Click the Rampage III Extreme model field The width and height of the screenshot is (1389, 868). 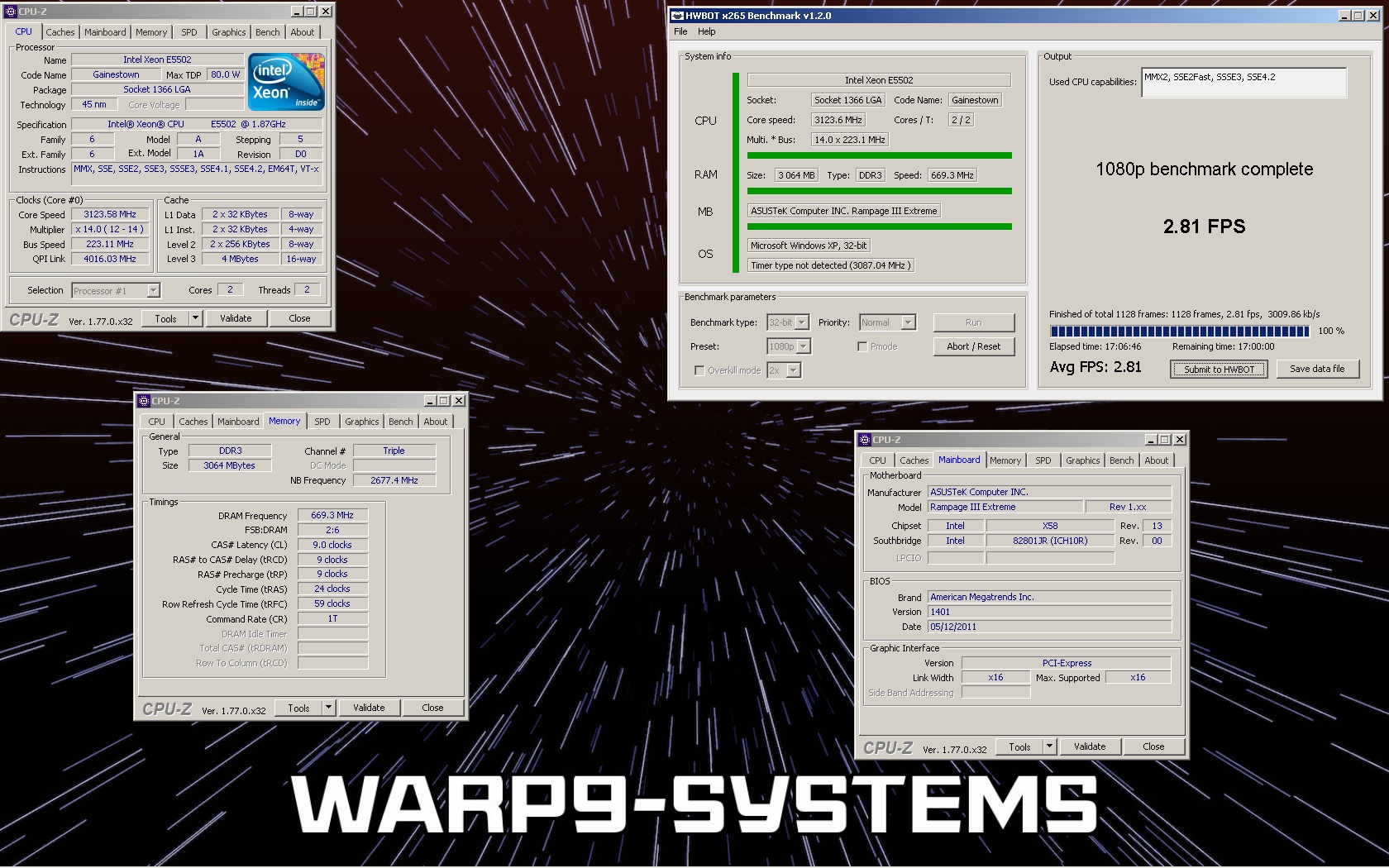pyautogui.click(x=1005, y=507)
